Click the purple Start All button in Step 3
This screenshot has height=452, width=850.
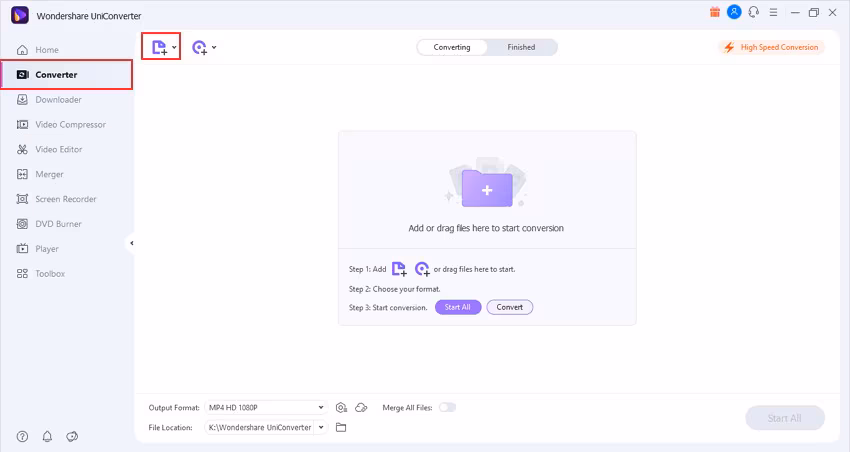click(458, 307)
